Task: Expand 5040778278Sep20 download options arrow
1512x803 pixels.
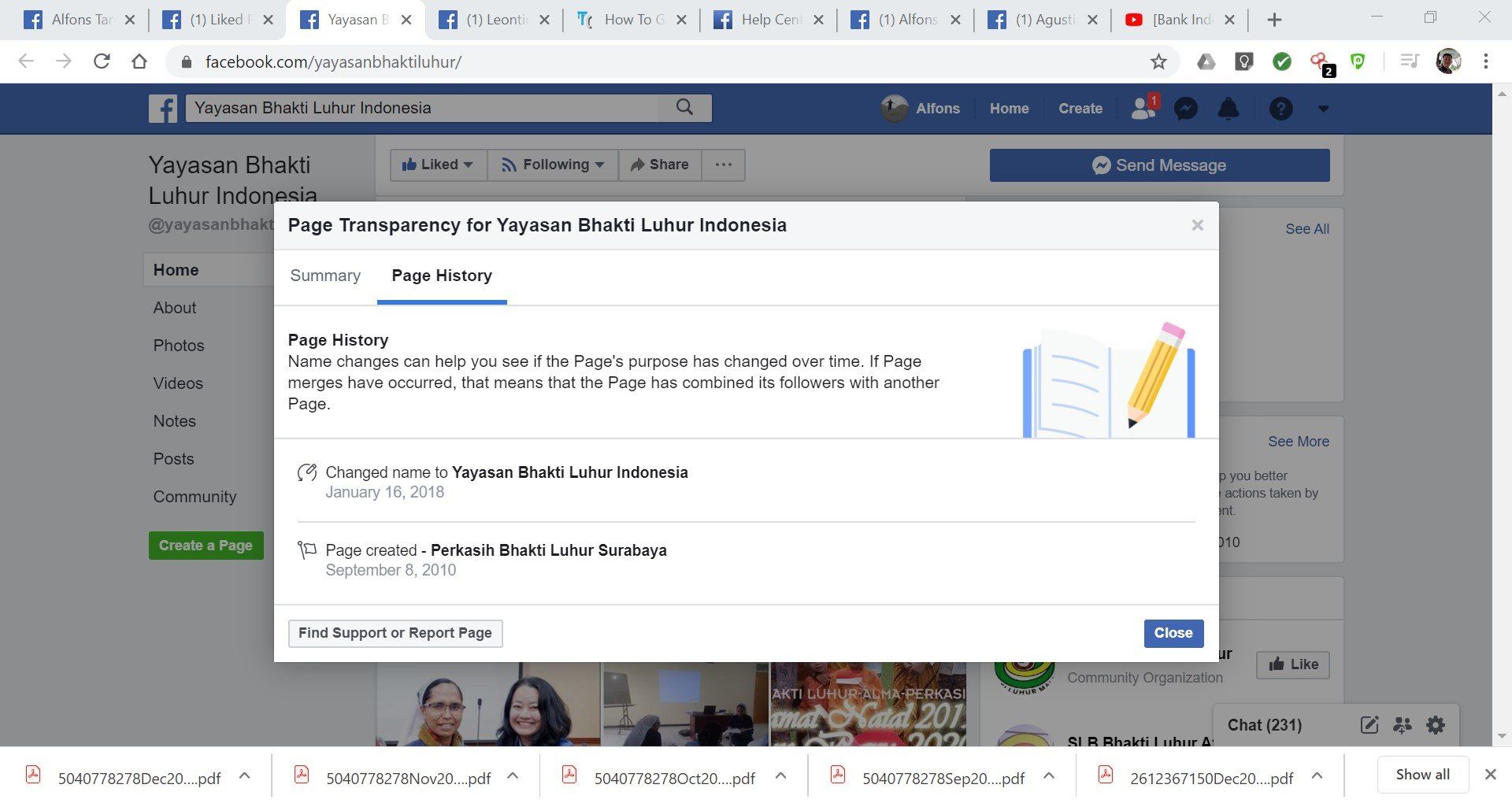Action: [1049, 776]
